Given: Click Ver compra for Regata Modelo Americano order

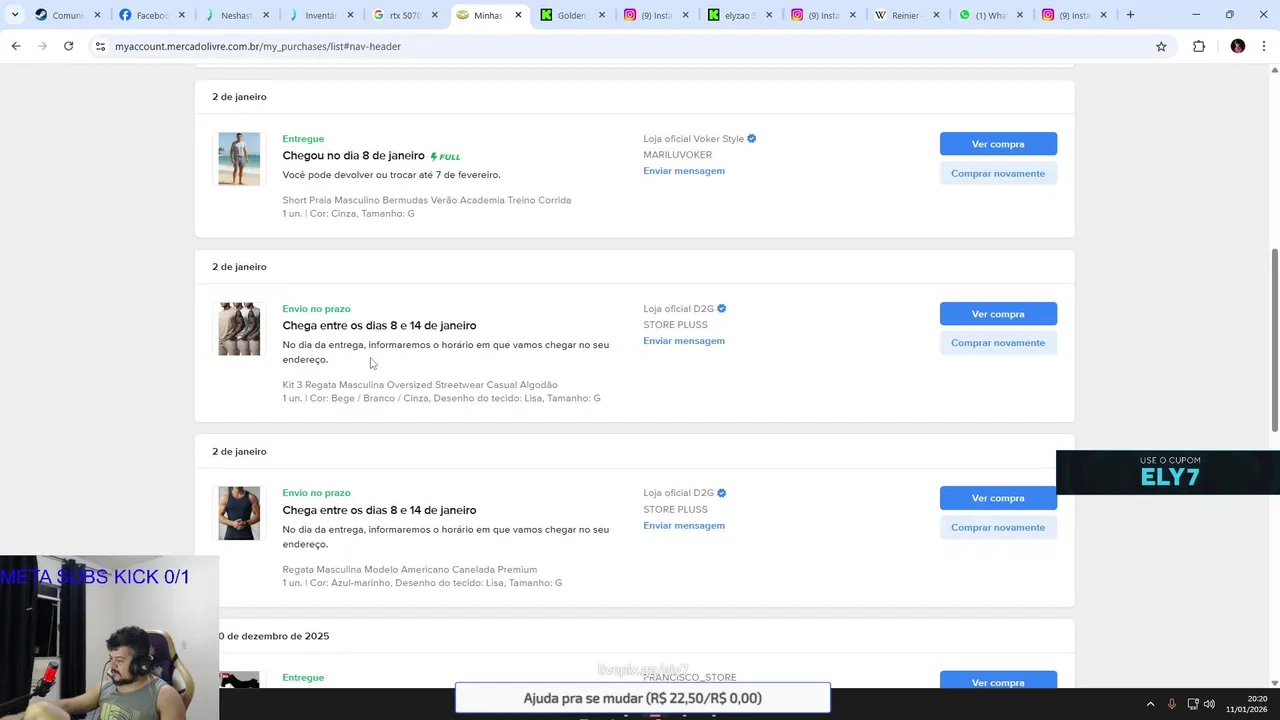Looking at the screenshot, I should click(x=998, y=498).
